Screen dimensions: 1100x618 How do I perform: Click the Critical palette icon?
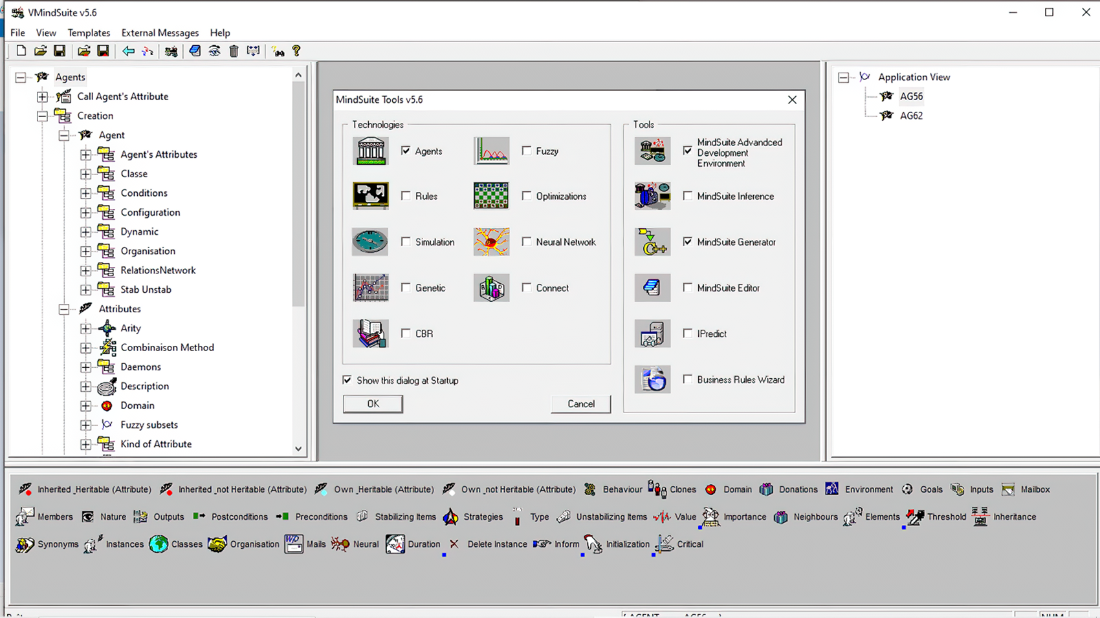(x=664, y=544)
